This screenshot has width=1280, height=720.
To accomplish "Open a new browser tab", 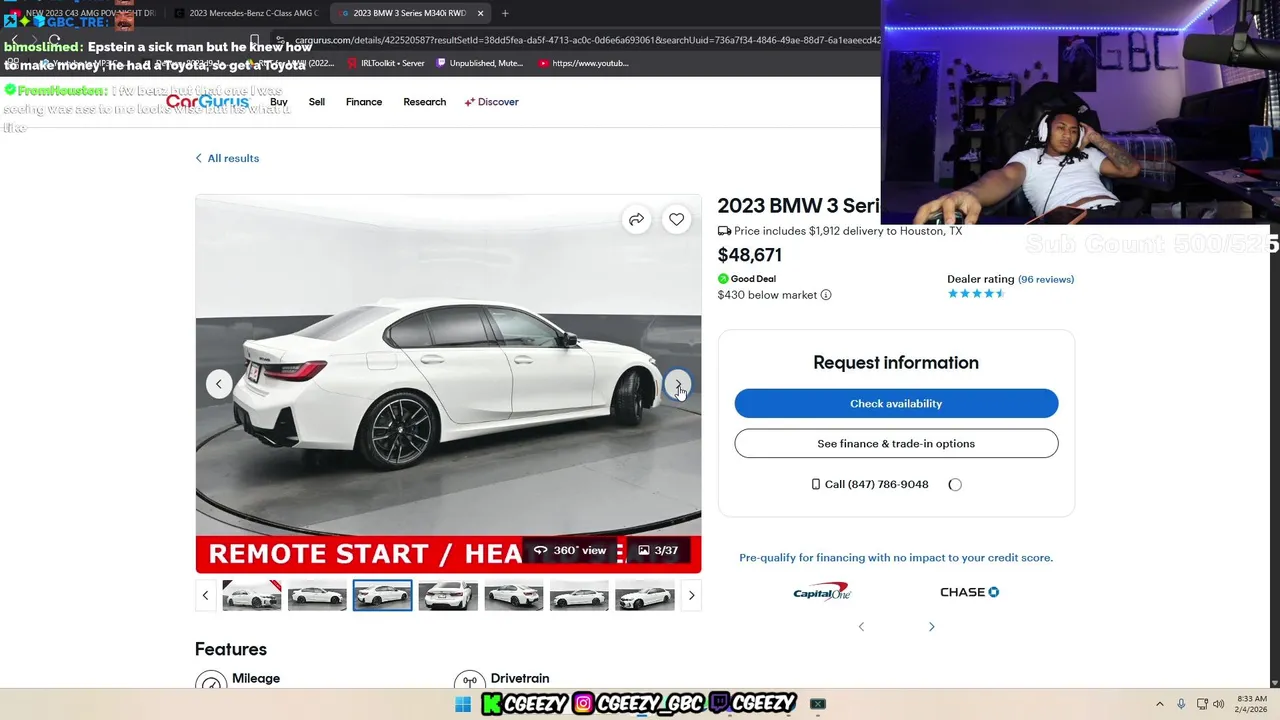I will [505, 13].
